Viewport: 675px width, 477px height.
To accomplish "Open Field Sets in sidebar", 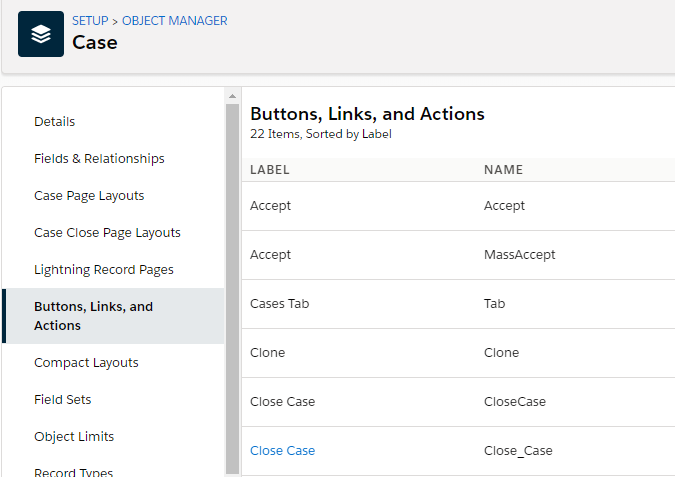I will tap(62, 400).
